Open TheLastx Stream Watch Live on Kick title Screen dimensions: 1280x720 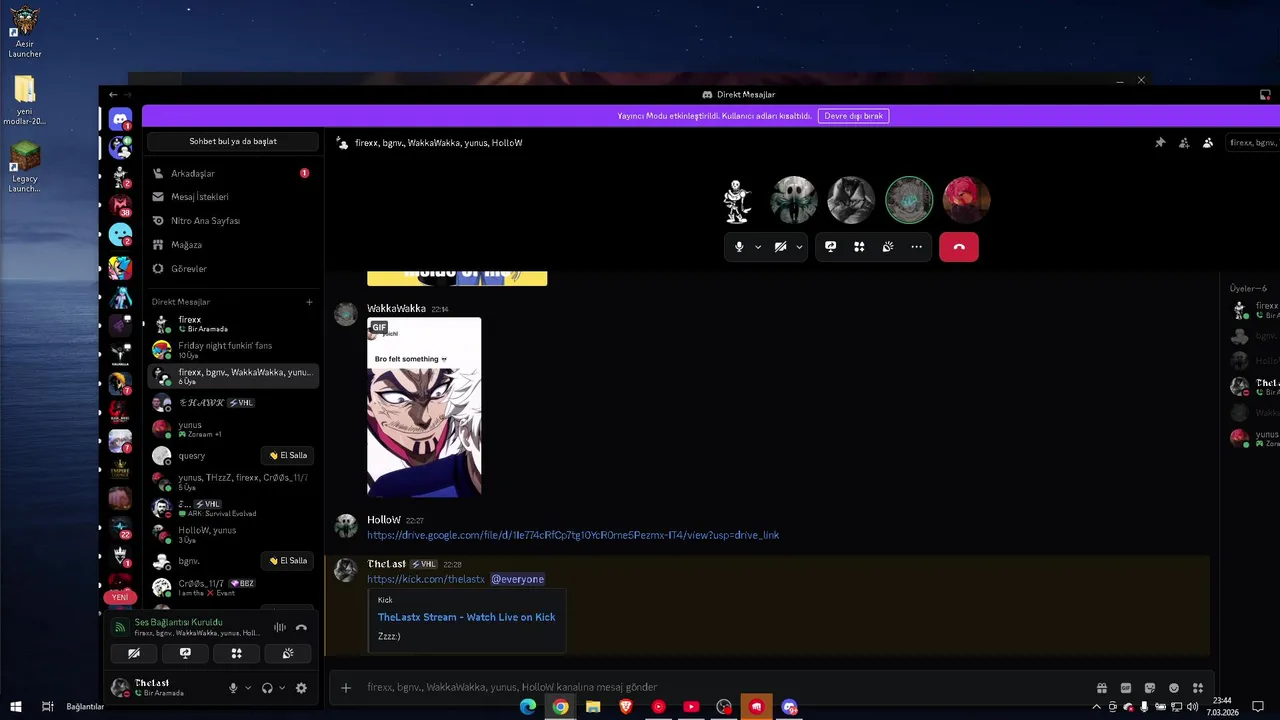pos(466,617)
